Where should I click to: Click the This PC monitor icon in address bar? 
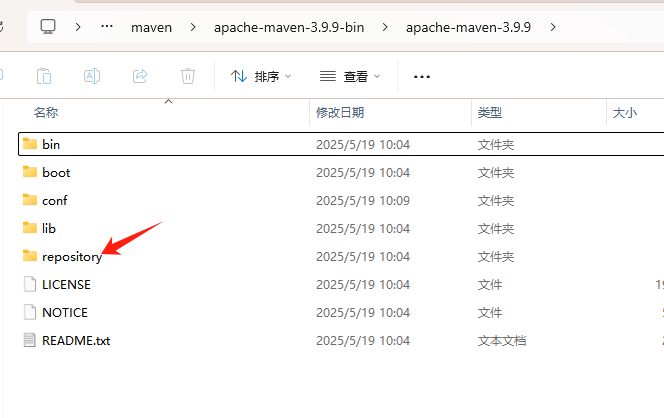[x=48, y=27]
